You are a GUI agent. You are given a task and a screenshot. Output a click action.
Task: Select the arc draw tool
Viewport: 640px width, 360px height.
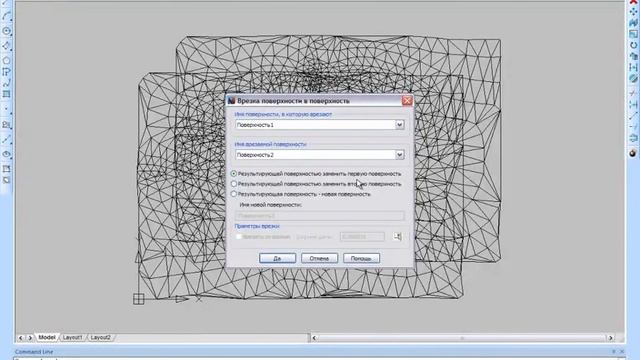[6, 16]
